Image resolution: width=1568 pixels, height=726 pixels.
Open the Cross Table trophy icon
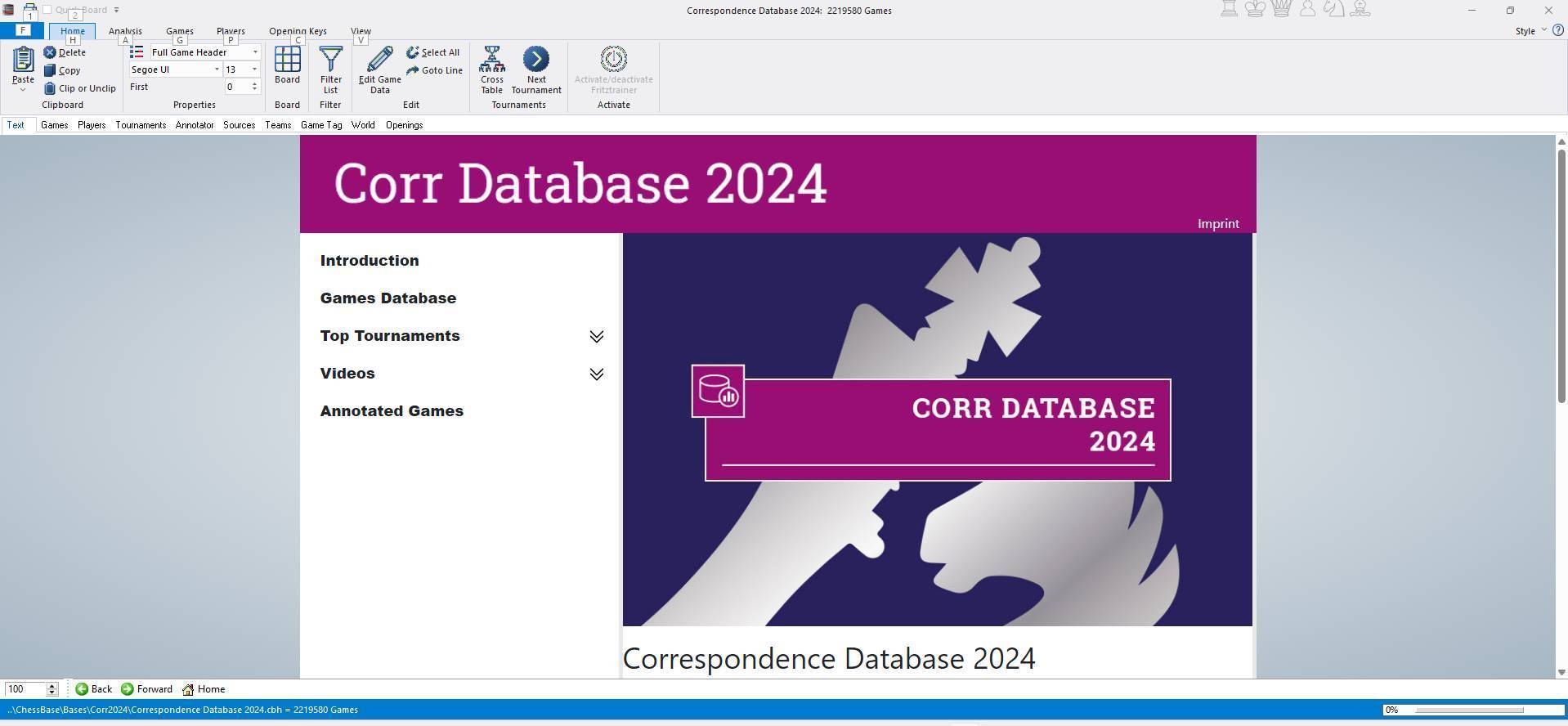492,60
